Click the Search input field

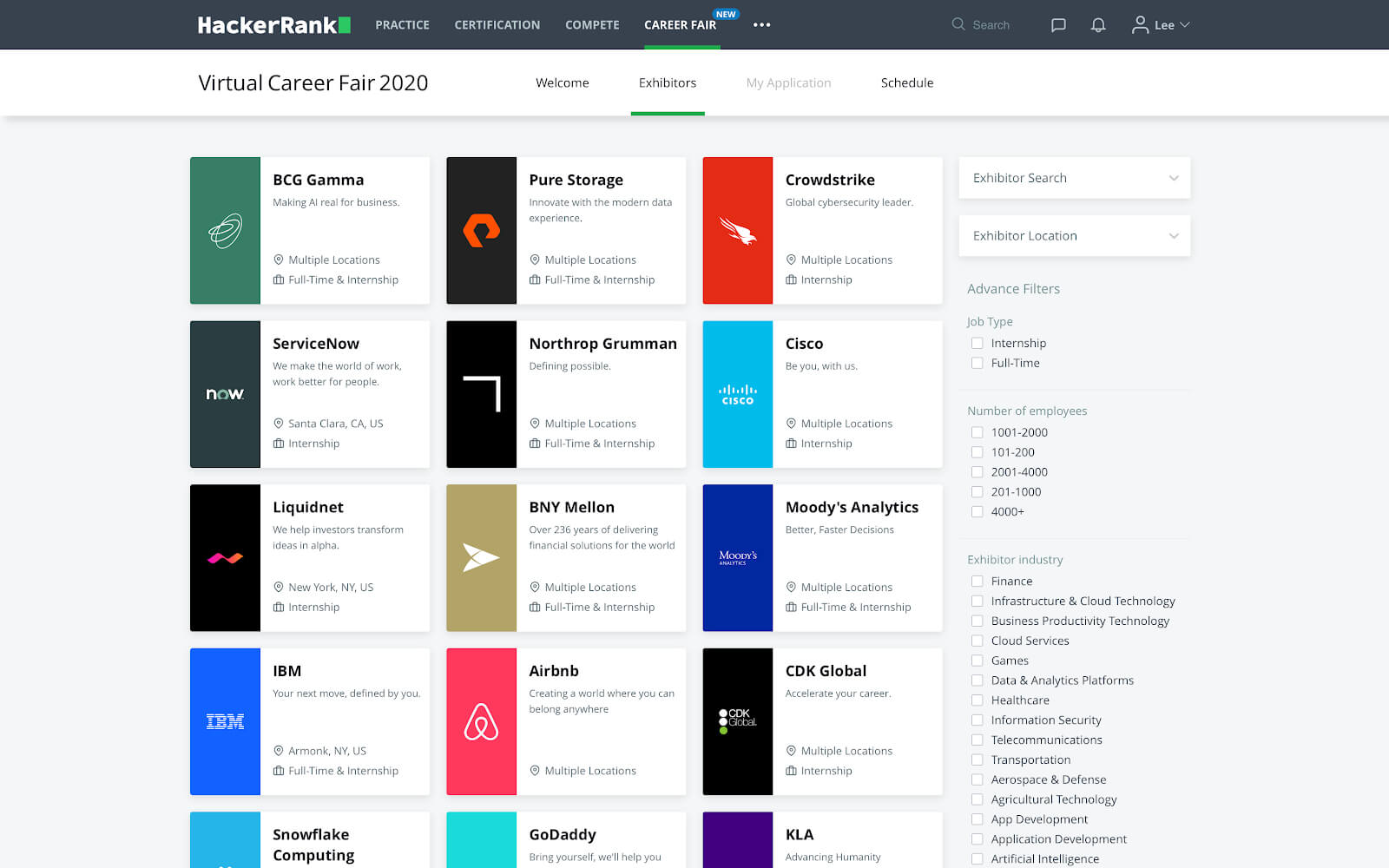[991, 25]
